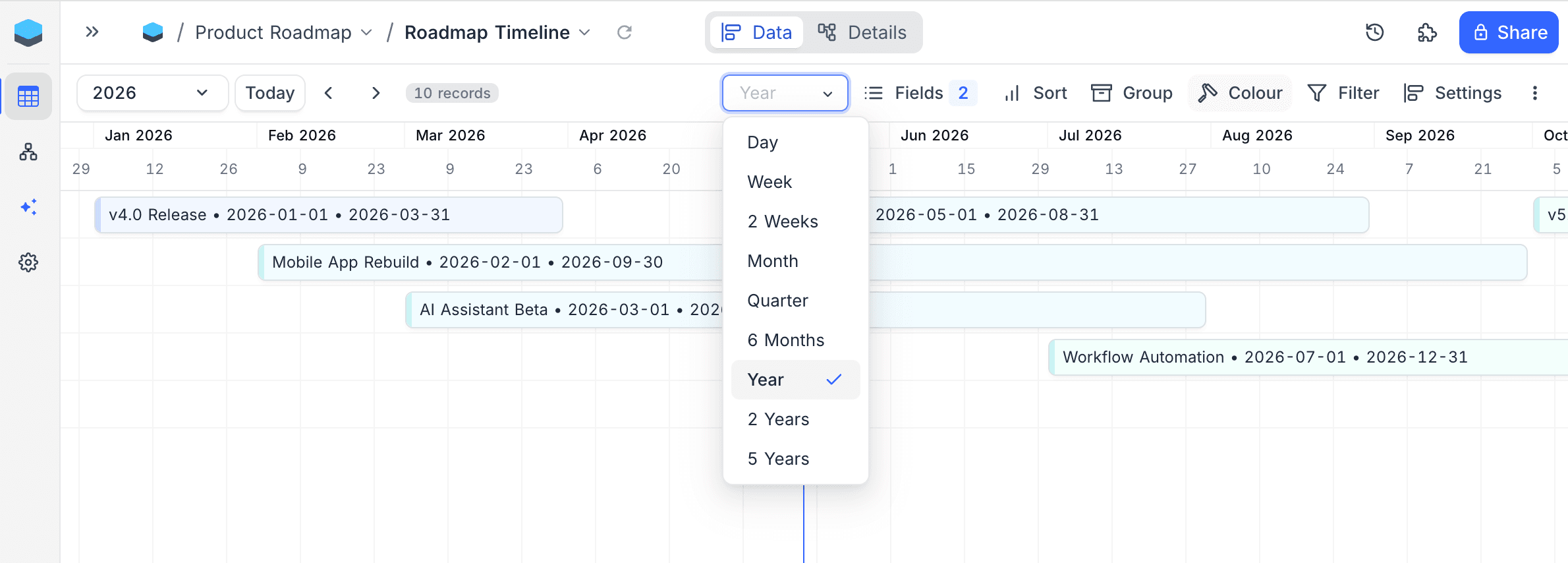The height and width of the screenshot is (563, 1568).
Task: Select Day from the timescale menu
Action: (796, 142)
